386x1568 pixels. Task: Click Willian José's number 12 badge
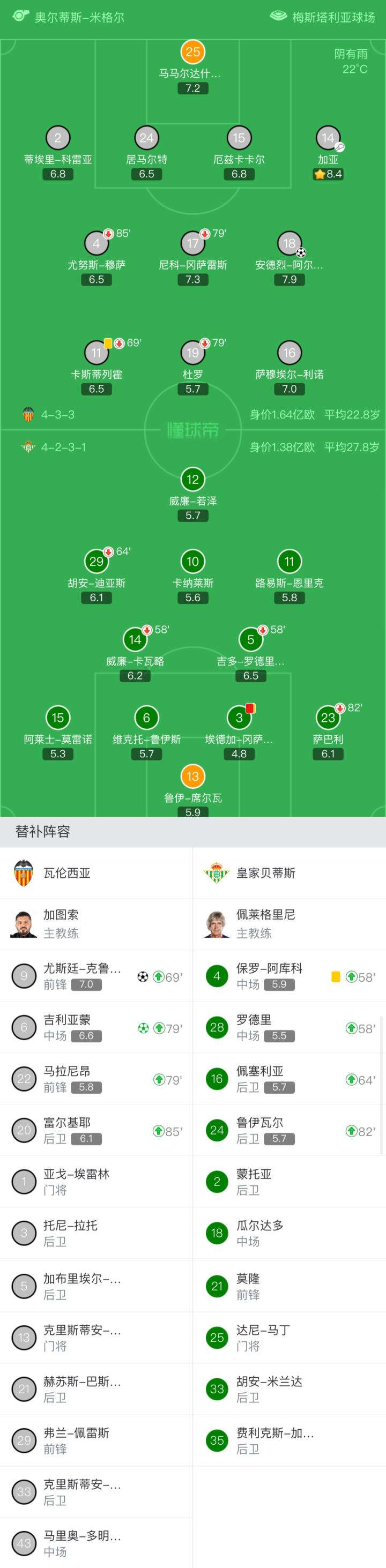tap(193, 480)
